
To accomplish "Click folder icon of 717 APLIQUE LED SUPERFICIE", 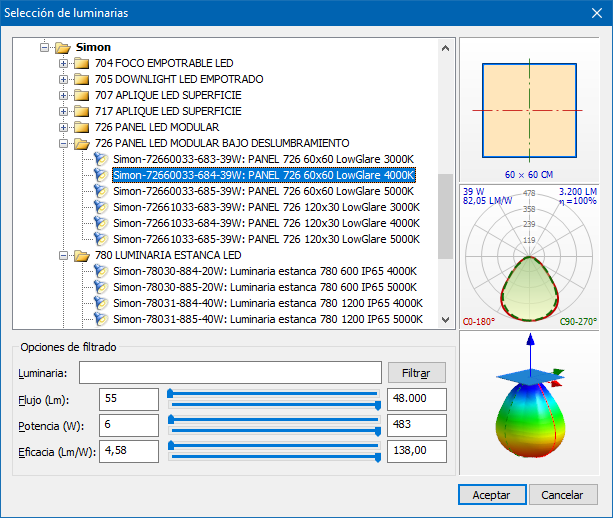I will click(81, 111).
